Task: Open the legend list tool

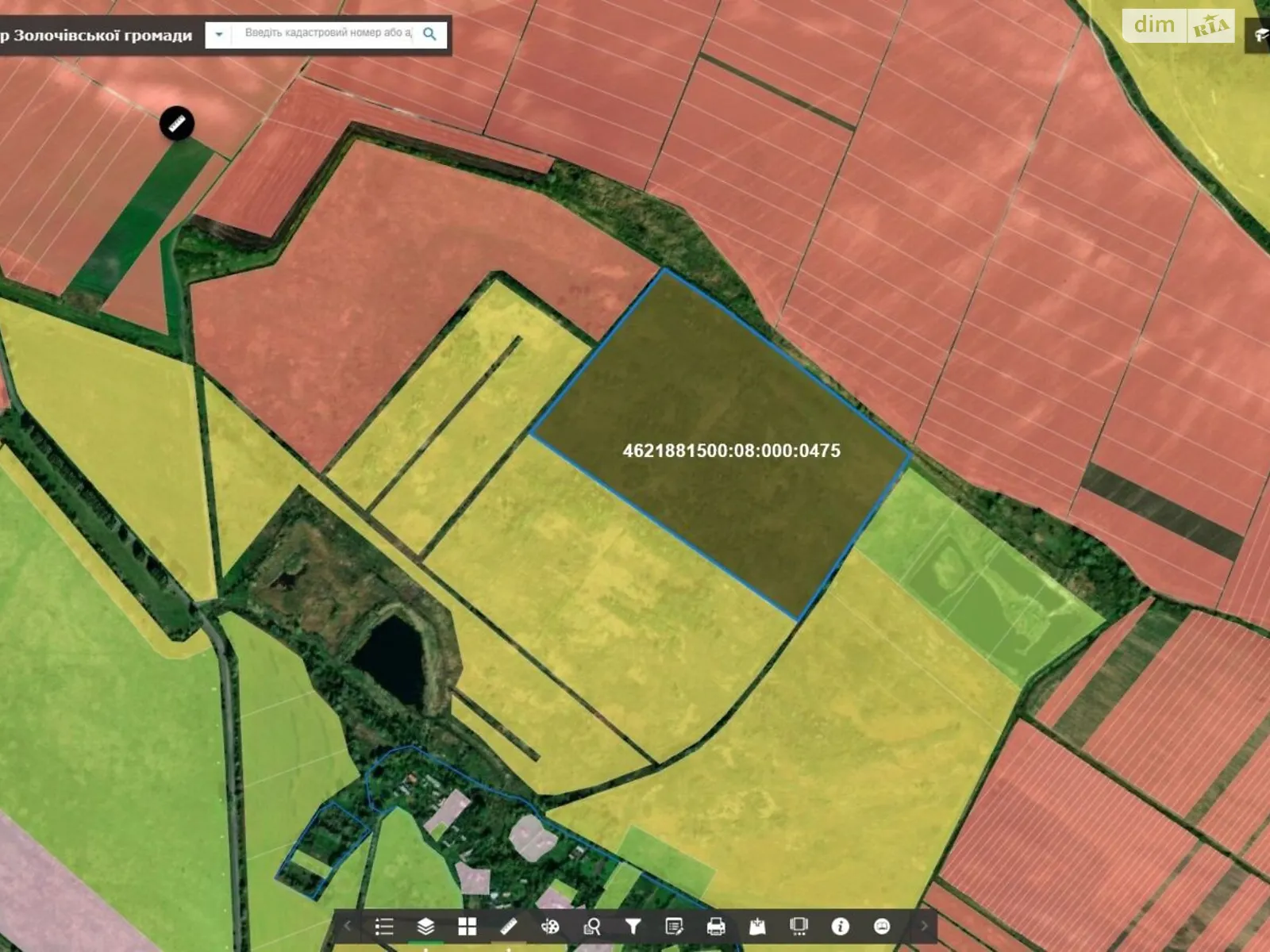Action: click(x=384, y=927)
